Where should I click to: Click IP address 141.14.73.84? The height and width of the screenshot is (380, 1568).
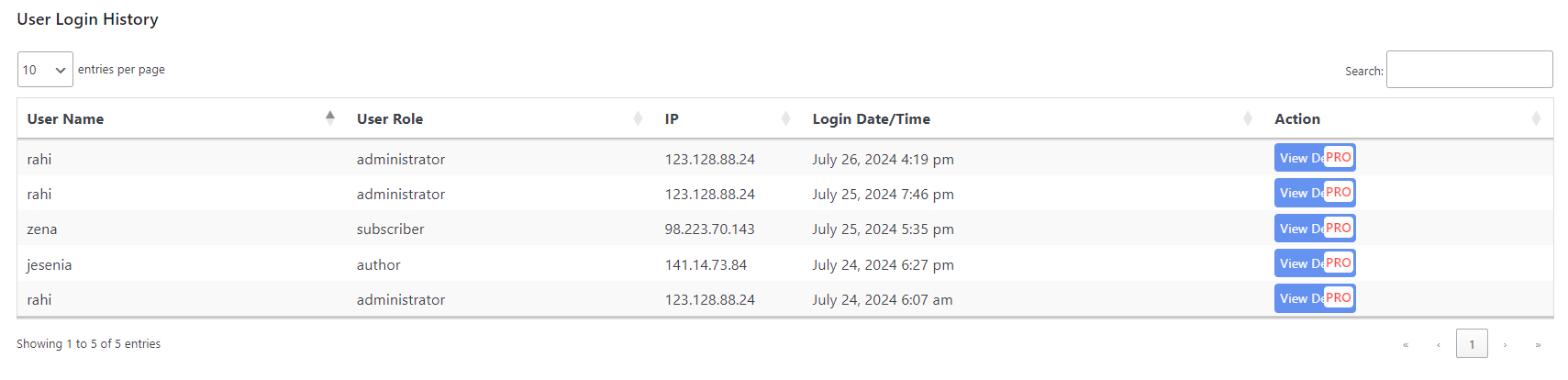pos(706,264)
